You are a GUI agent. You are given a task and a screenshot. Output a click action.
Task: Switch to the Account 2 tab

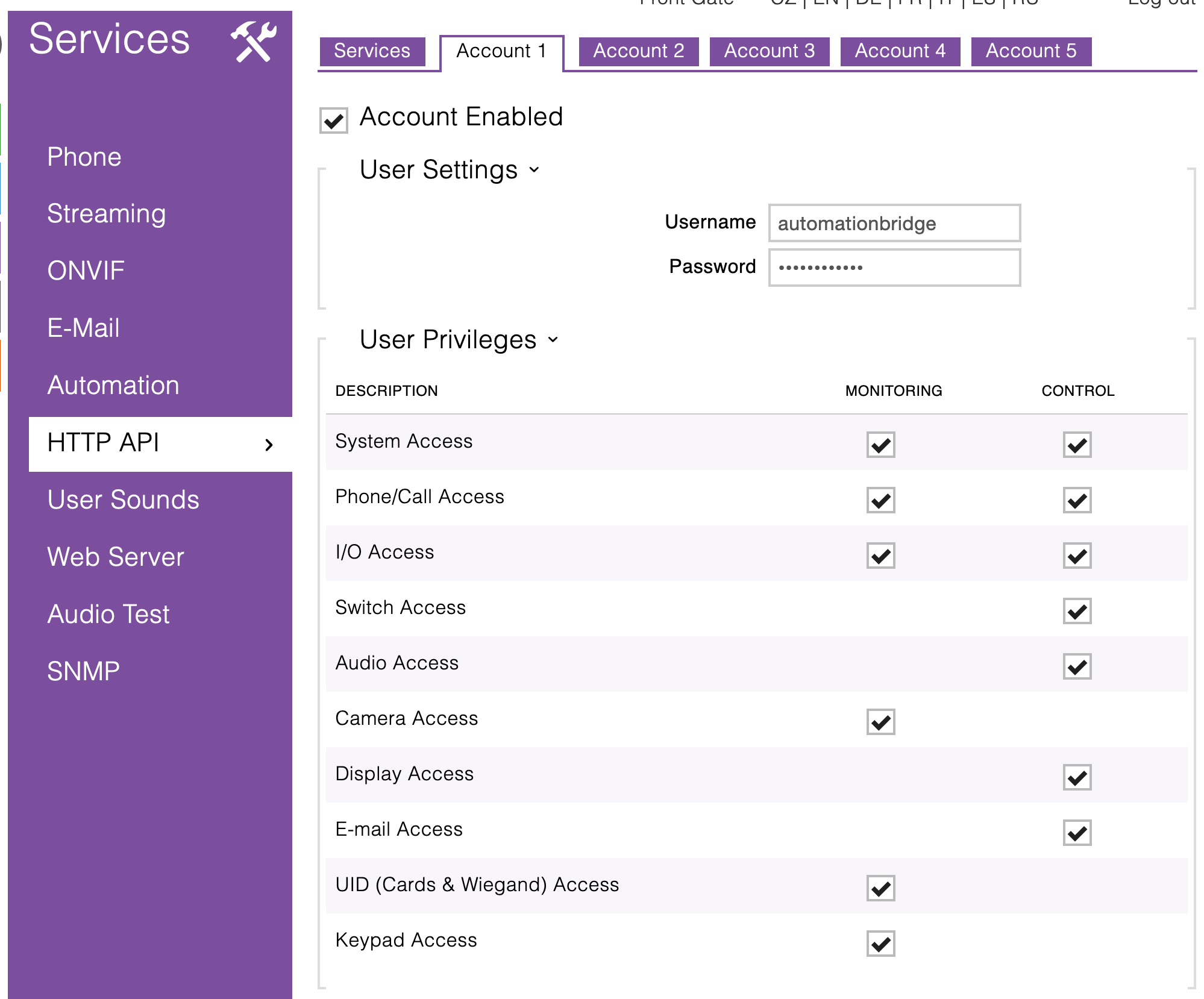pyautogui.click(x=638, y=51)
